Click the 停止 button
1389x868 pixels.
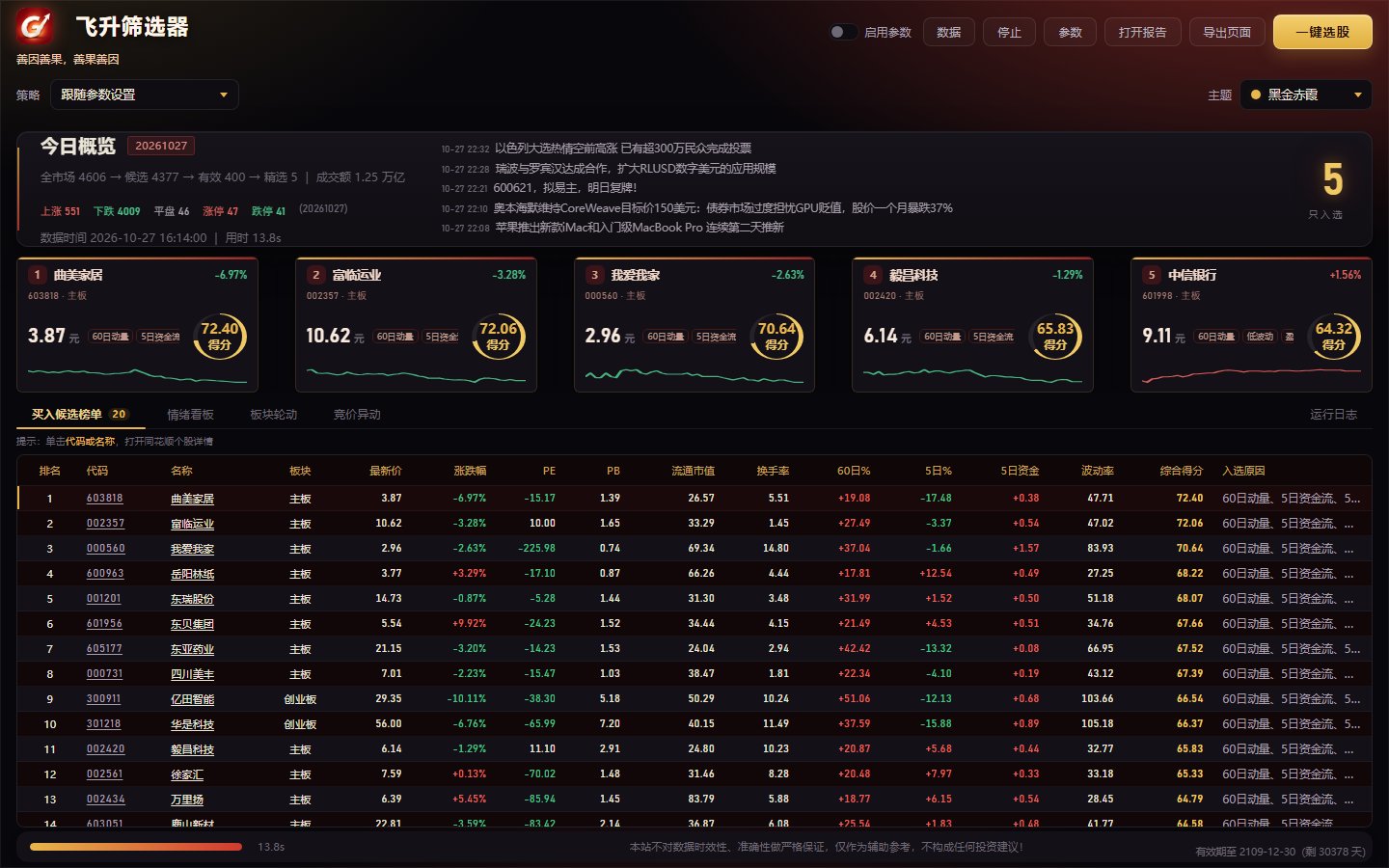1010,32
